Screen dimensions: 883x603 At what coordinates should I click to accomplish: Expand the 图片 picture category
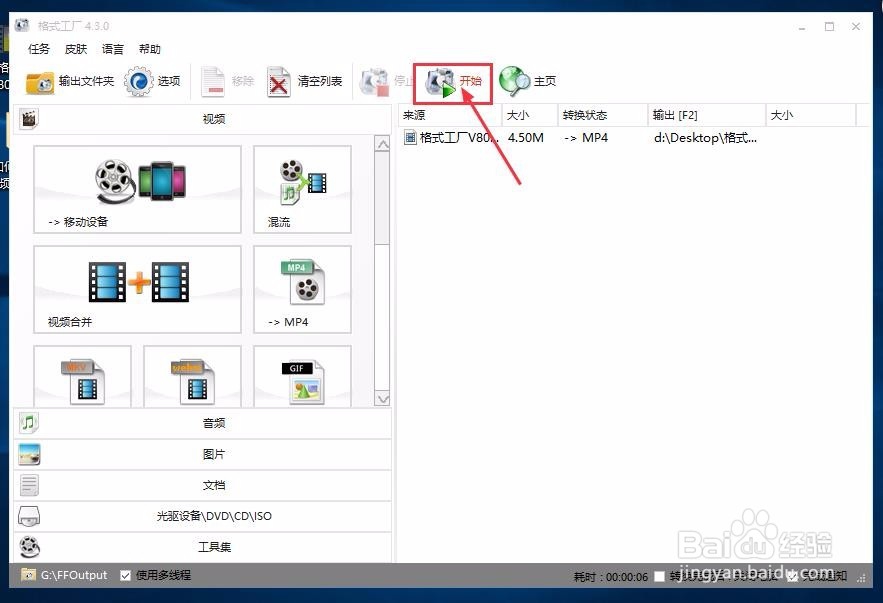(203, 454)
